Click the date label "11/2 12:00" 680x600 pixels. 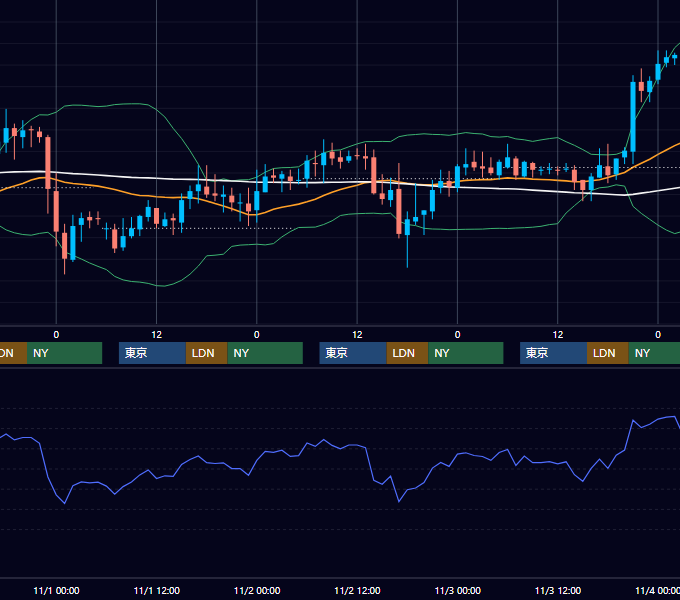pyautogui.click(x=357, y=590)
